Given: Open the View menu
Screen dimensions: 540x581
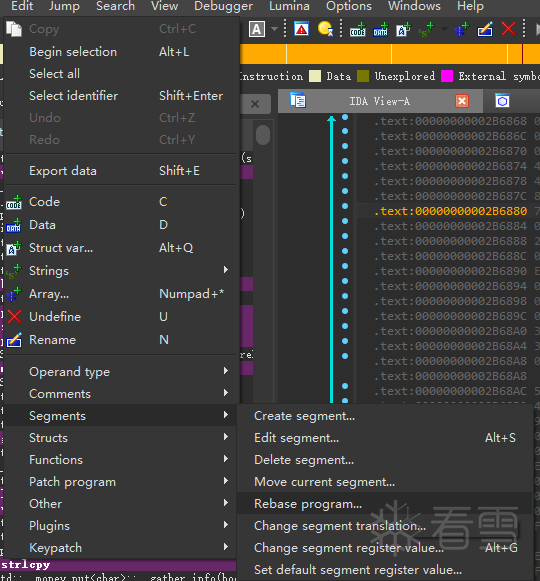Looking at the screenshot, I should (x=165, y=6).
